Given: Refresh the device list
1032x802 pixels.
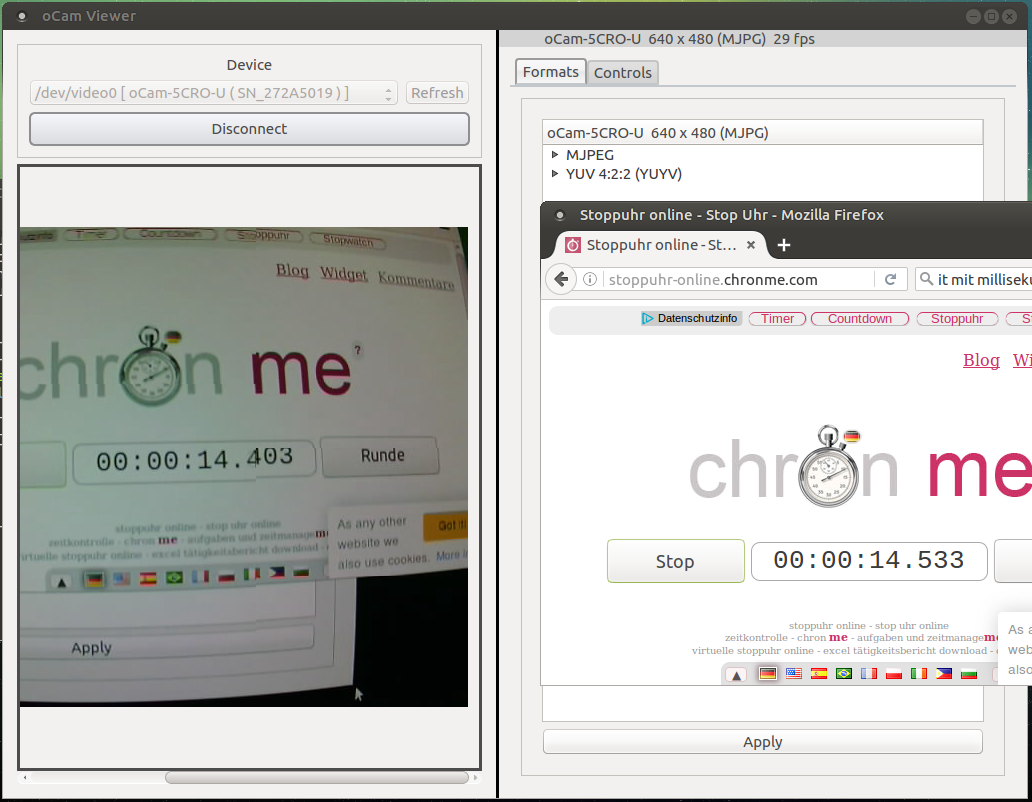Looking at the screenshot, I should (437, 93).
